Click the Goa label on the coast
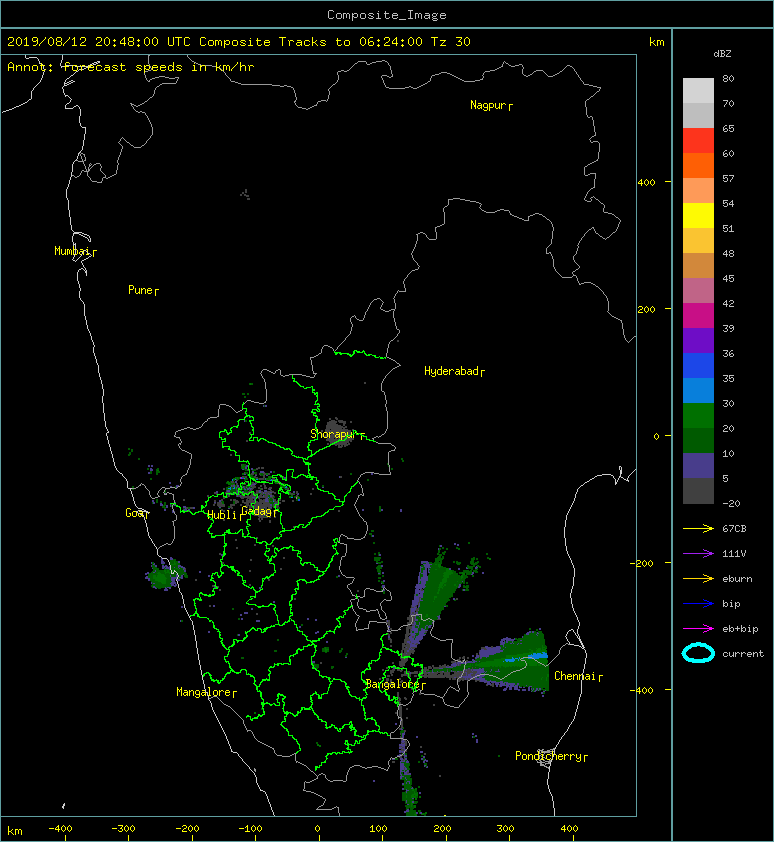This screenshot has width=774, height=842. click(135, 513)
